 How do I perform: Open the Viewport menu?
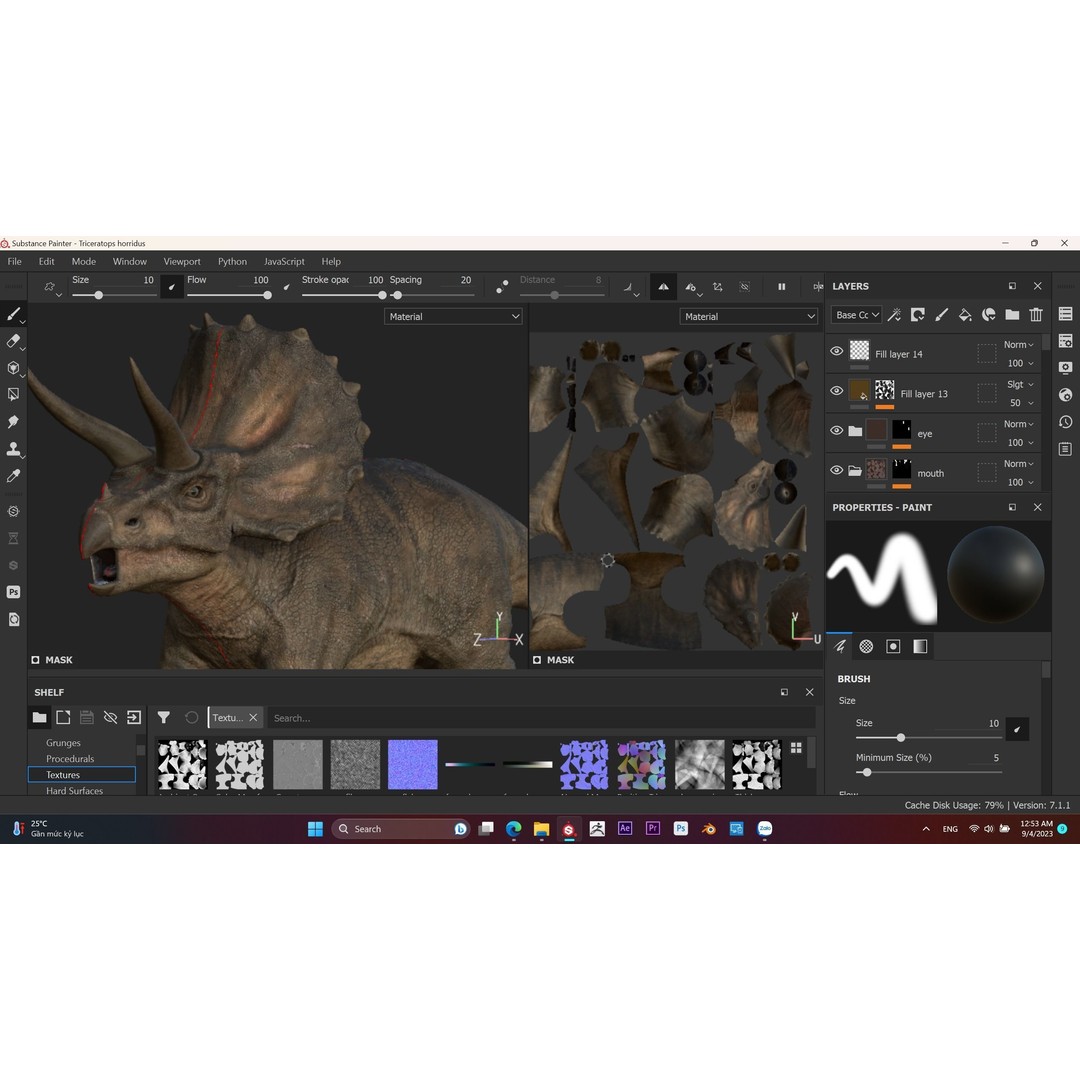pyautogui.click(x=182, y=262)
